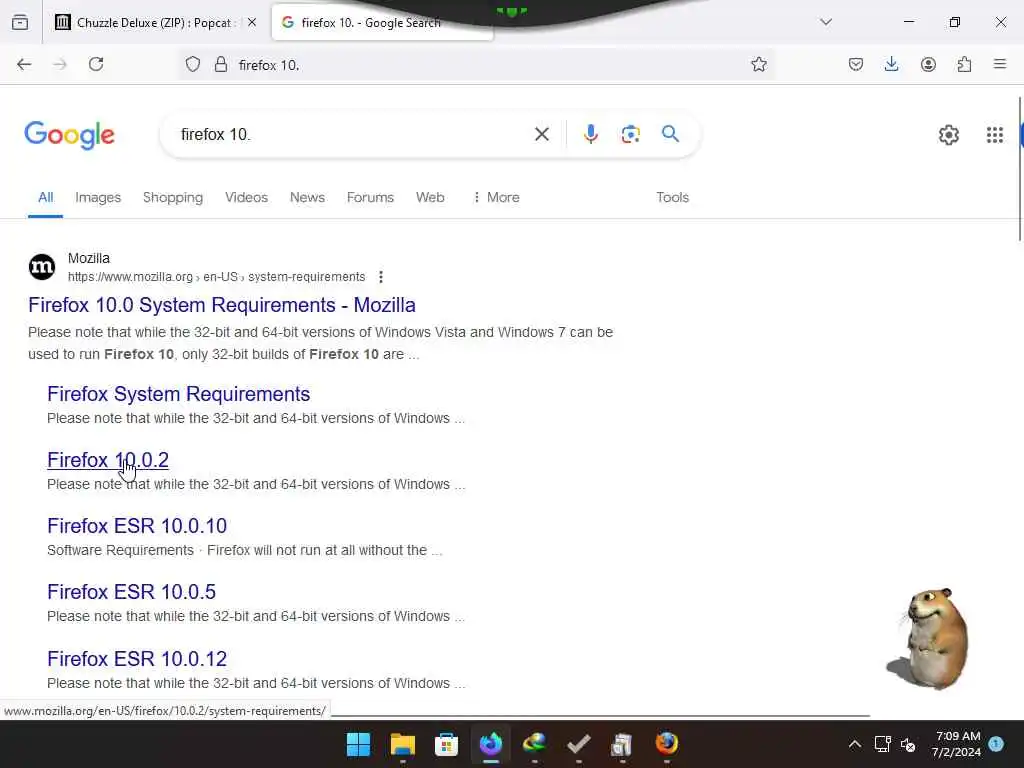Viewport: 1024px width, 768px height.
Task: Open the Google apps grid
Action: (x=995, y=135)
